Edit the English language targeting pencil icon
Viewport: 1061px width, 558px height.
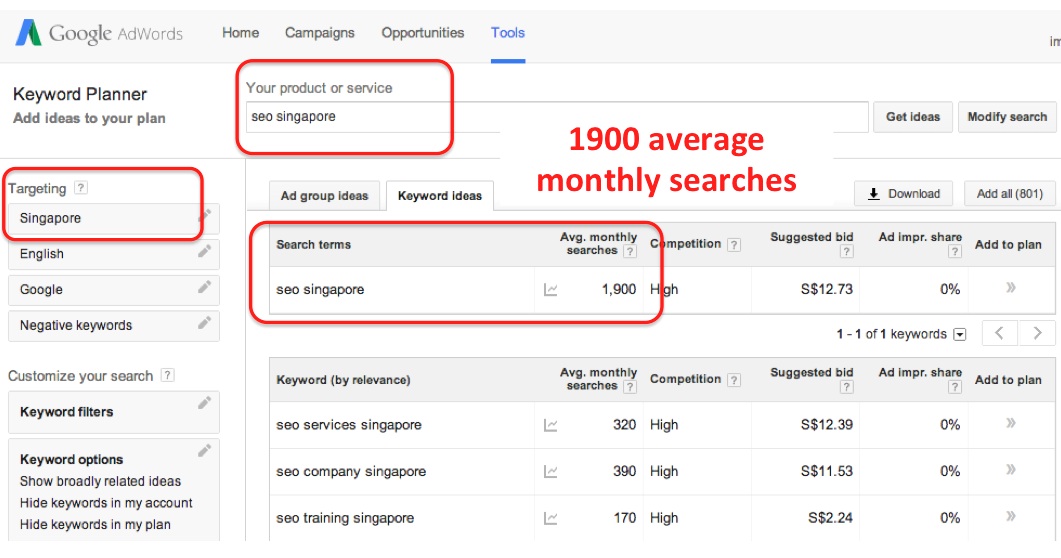click(x=205, y=252)
